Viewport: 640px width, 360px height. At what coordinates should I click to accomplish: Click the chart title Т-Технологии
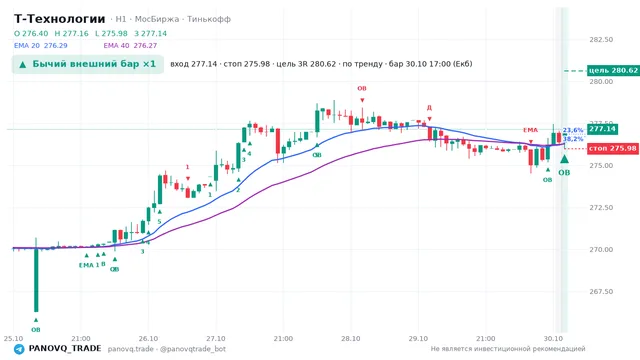click(x=60, y=19)
